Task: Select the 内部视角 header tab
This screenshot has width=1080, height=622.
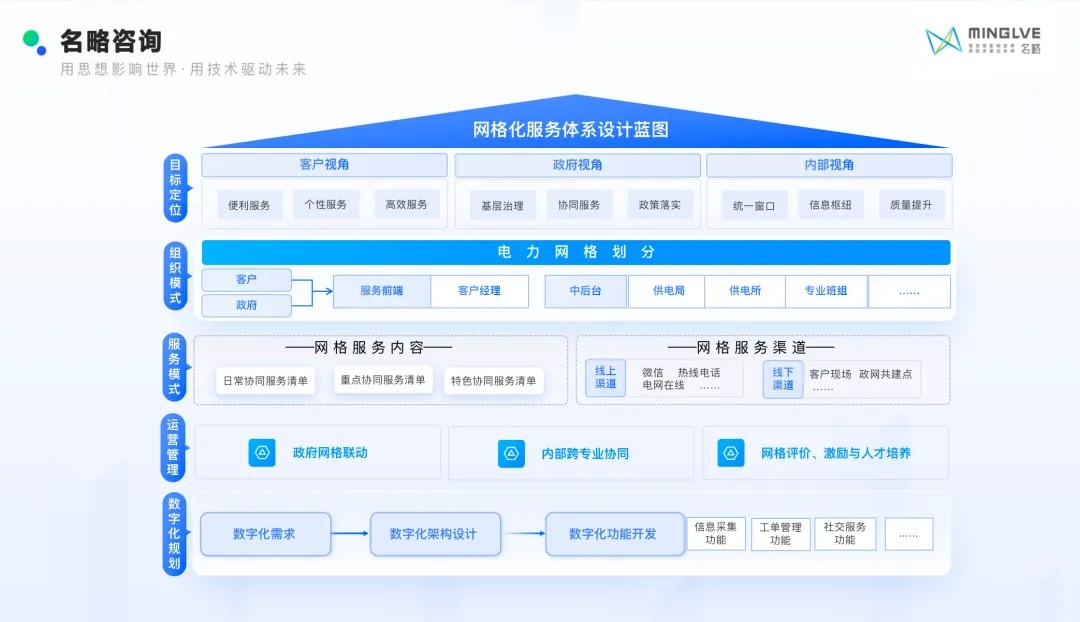Action: (829, 165)
